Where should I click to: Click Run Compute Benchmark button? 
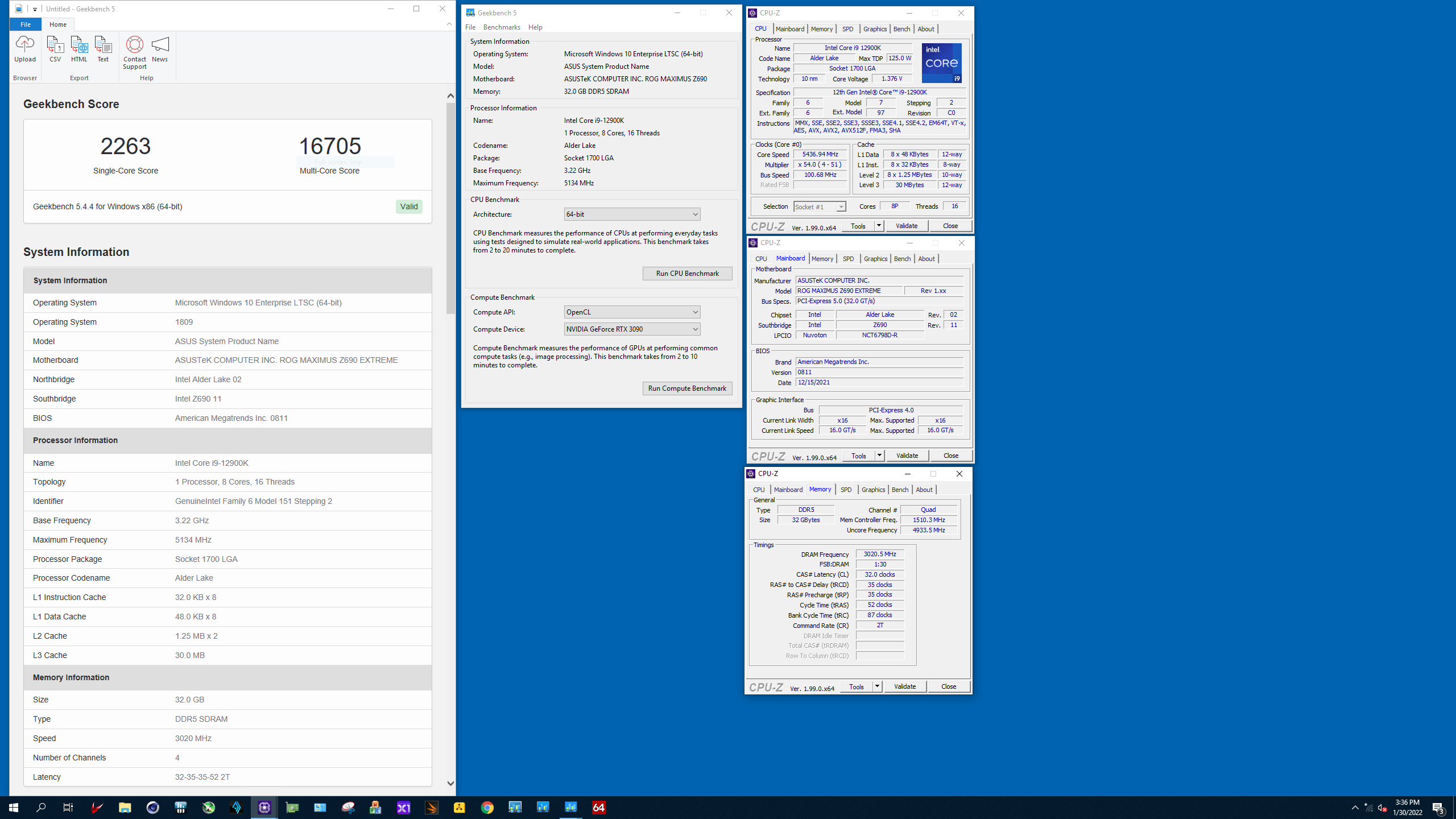point(687,388)
